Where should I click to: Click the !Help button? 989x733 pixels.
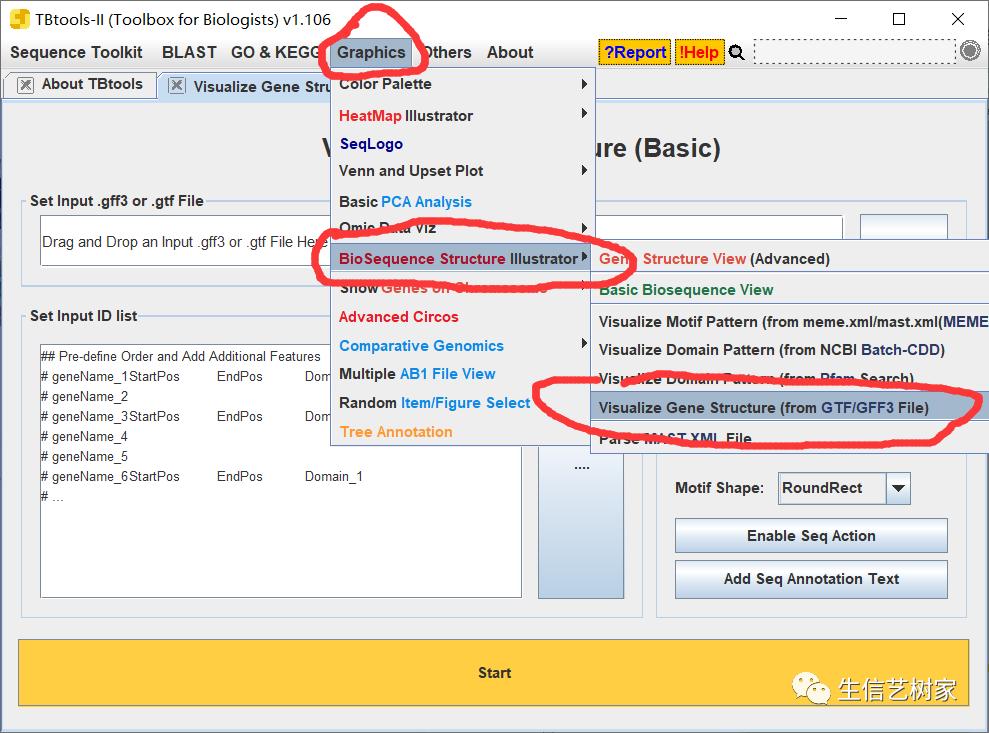click(x=698, y=53)
